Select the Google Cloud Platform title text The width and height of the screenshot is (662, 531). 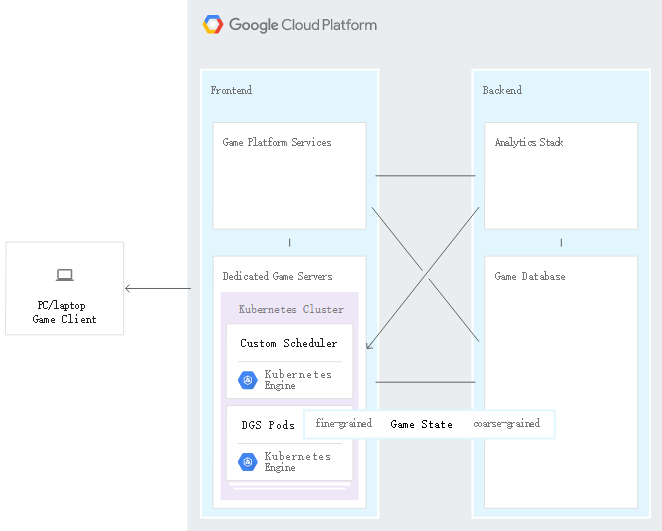303,25
